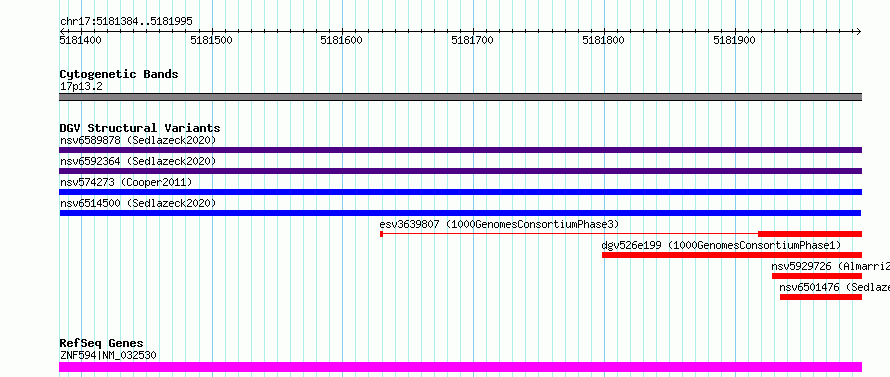The width and height of the screenshot is (890, 377).
Task: Select the red nsv5929726 variant bar
Action: pos(817,276)
